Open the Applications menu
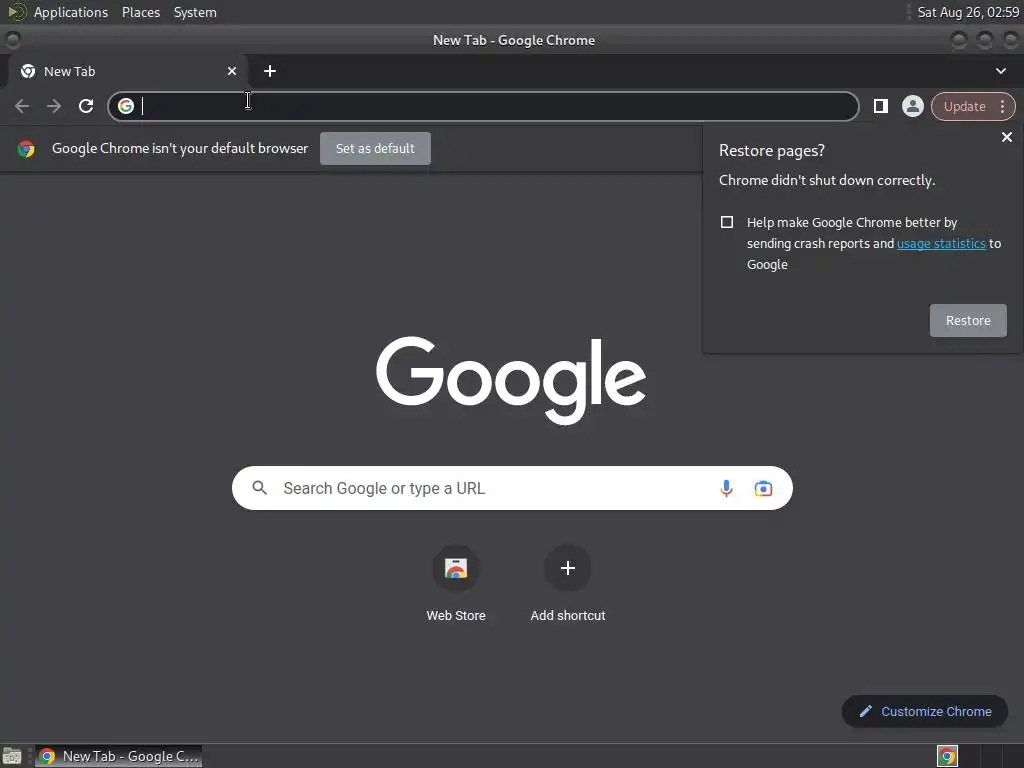The image size is (1024, 768). tap(71, 12)
